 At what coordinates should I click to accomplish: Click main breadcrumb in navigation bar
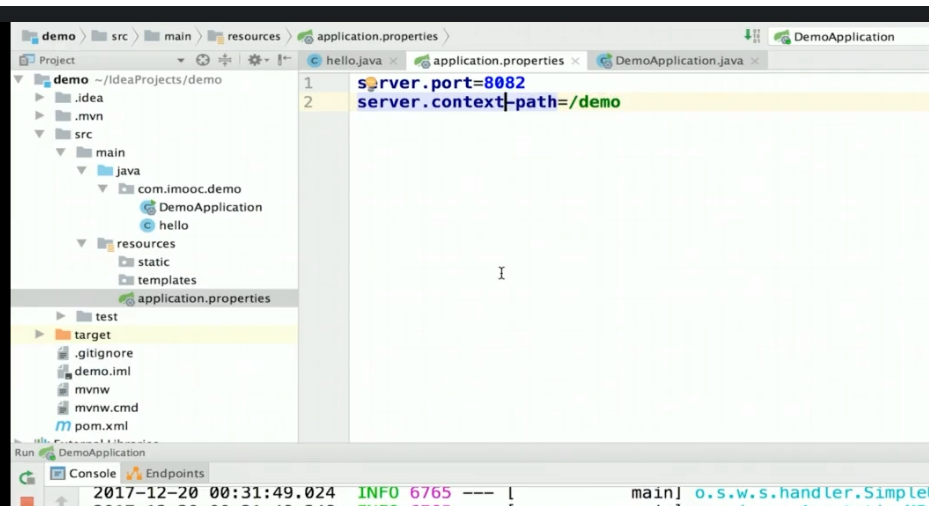pyautogui.click(x=168, y=36)
